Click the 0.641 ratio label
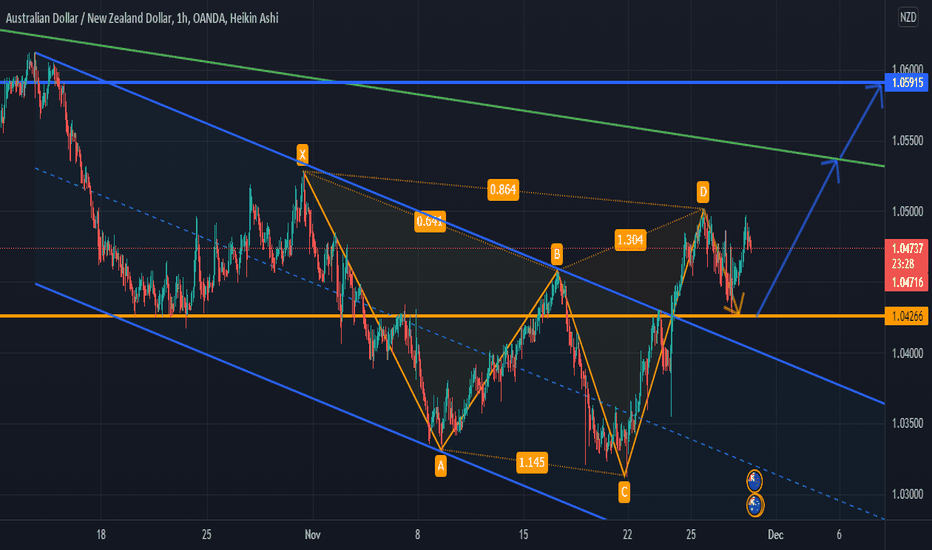This screenshot has width=932, height=550. (430, 221)
